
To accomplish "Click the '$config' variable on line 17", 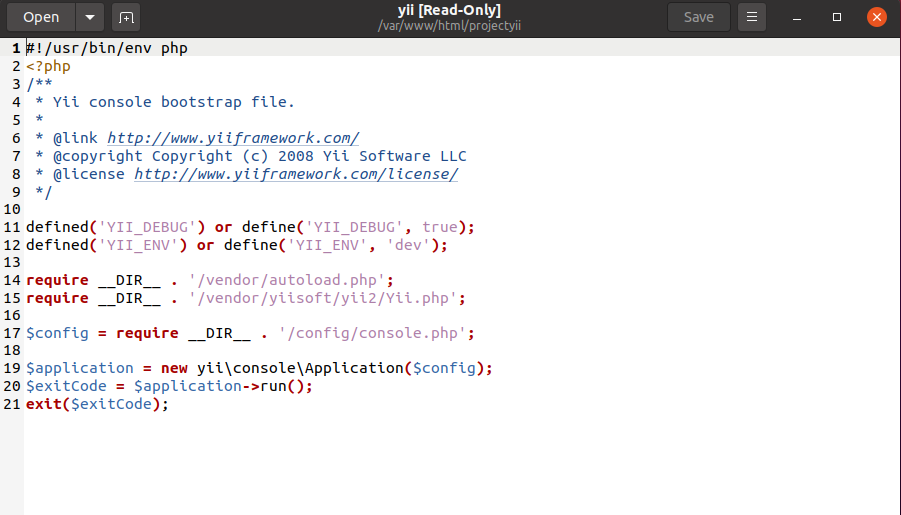I will pos(57,333).
